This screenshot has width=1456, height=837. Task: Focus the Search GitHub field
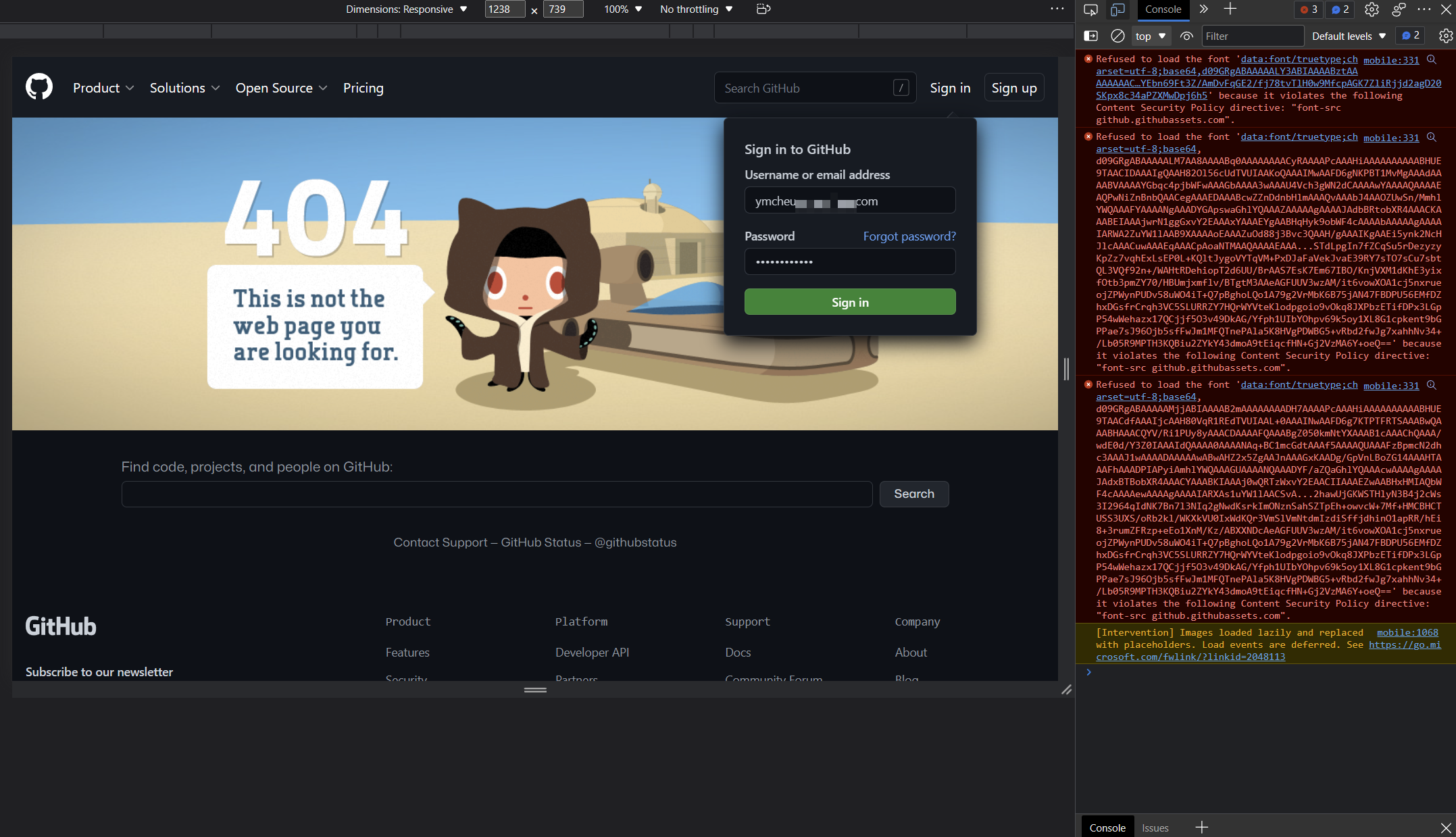tap(815, 88)
